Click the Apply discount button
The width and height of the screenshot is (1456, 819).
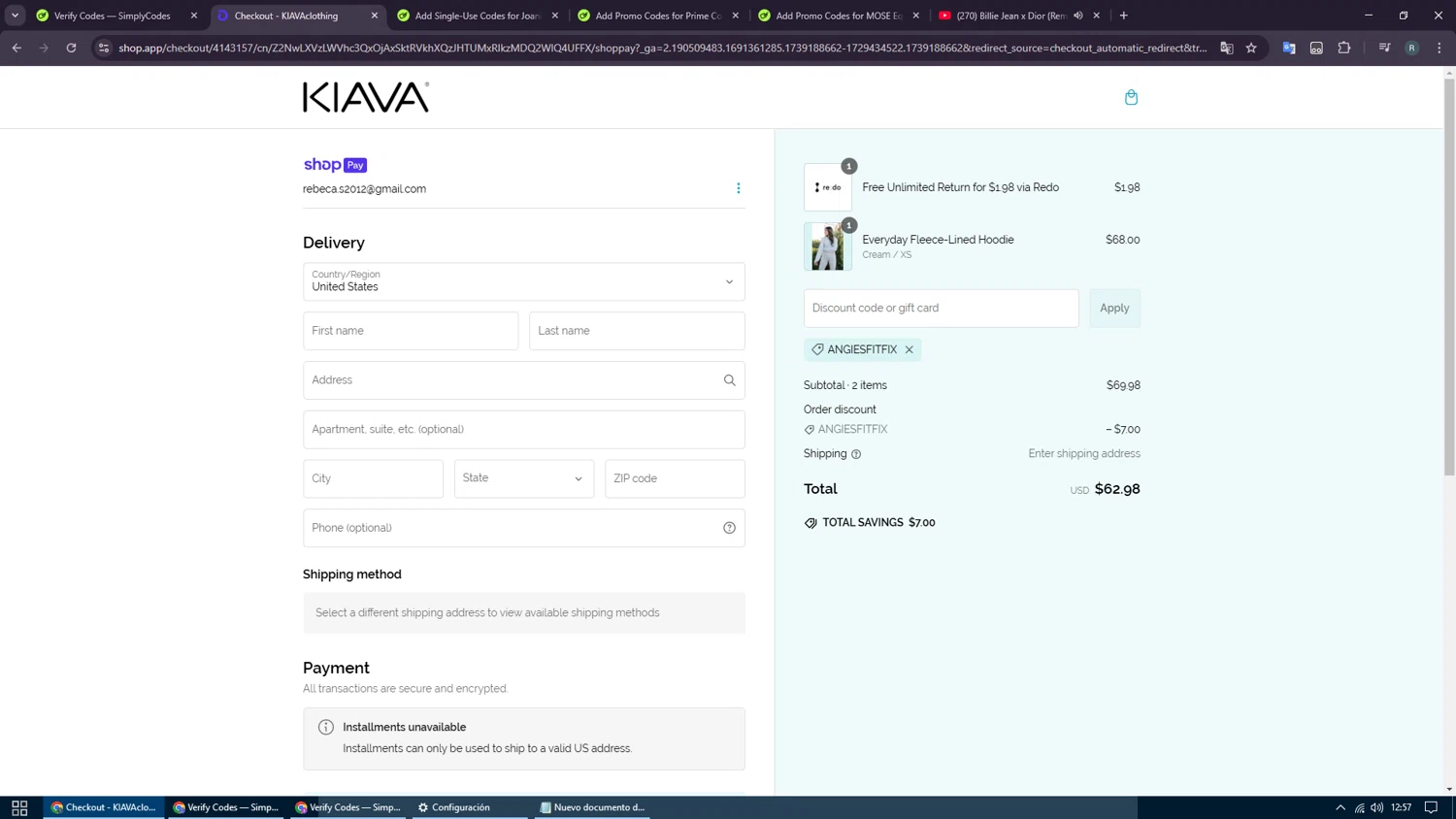click(x=1114, y=309)
